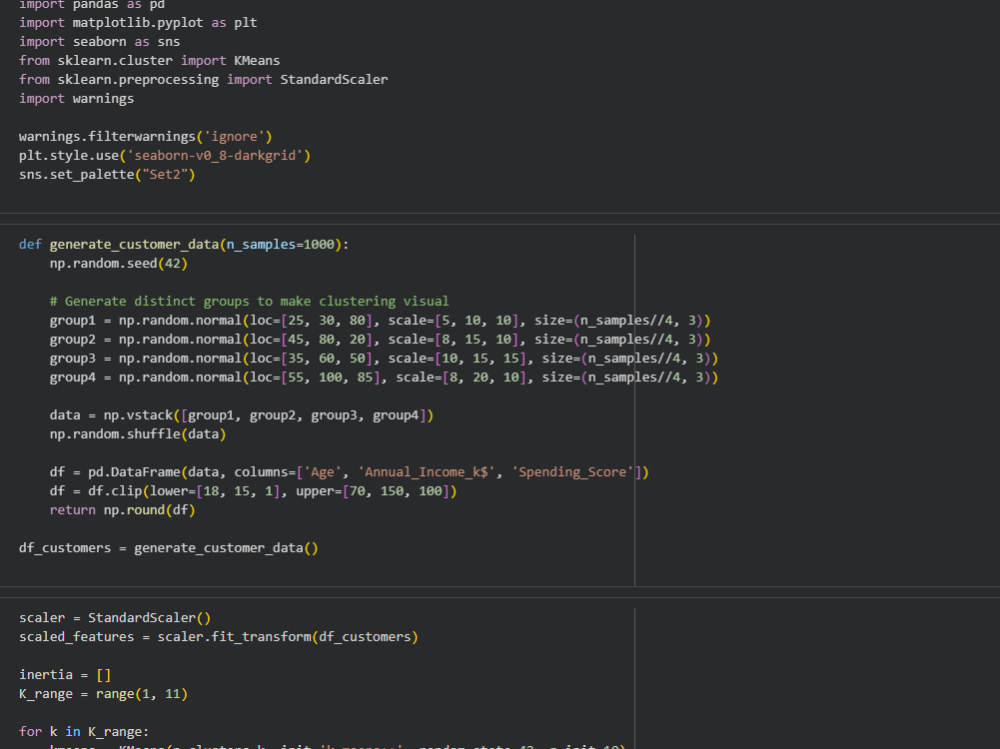Click the n_samples=1000 default parameter

point(280,244)
